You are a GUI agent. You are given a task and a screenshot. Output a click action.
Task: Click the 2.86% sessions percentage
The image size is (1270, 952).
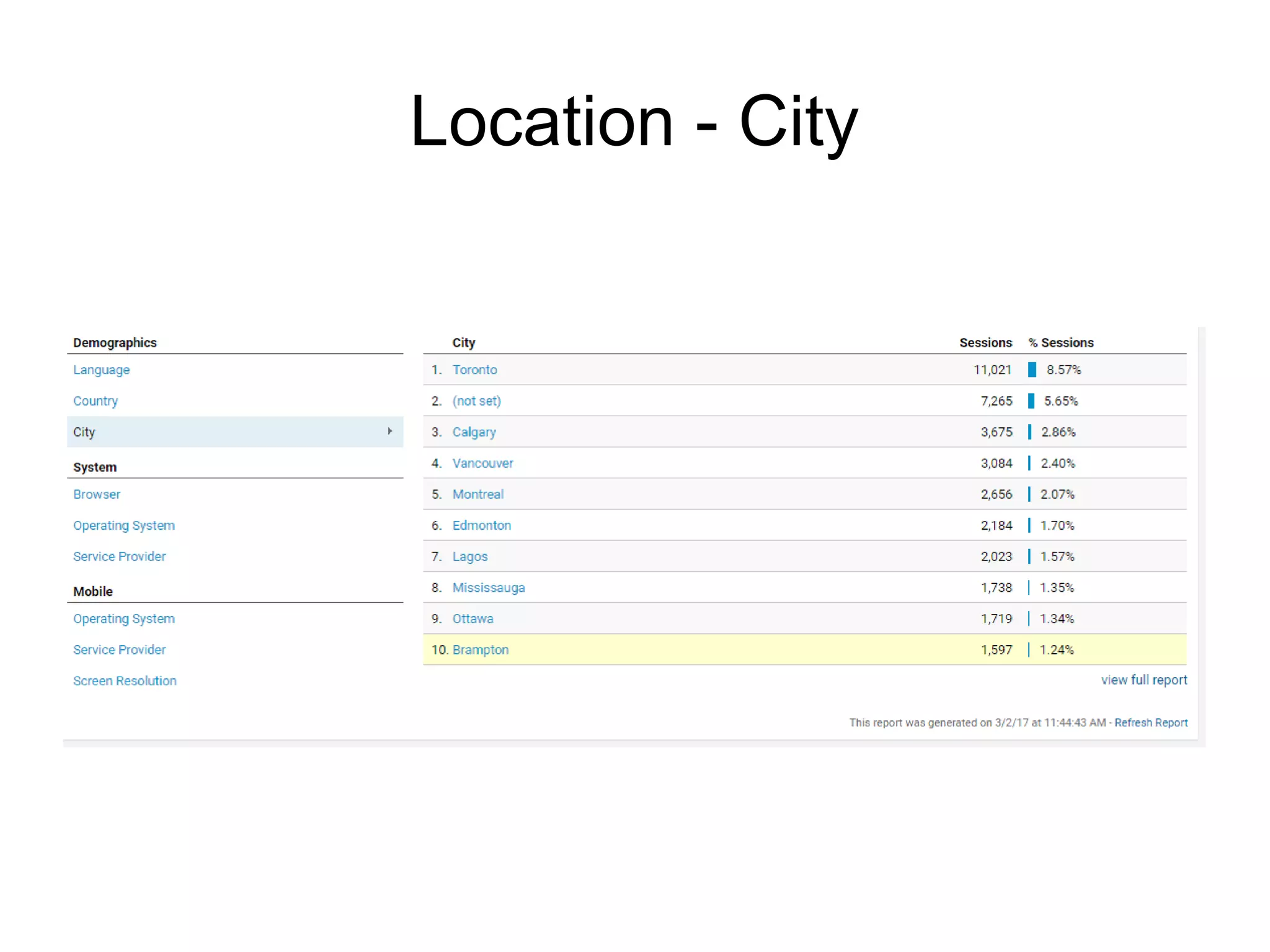(x=1059, y=432)
